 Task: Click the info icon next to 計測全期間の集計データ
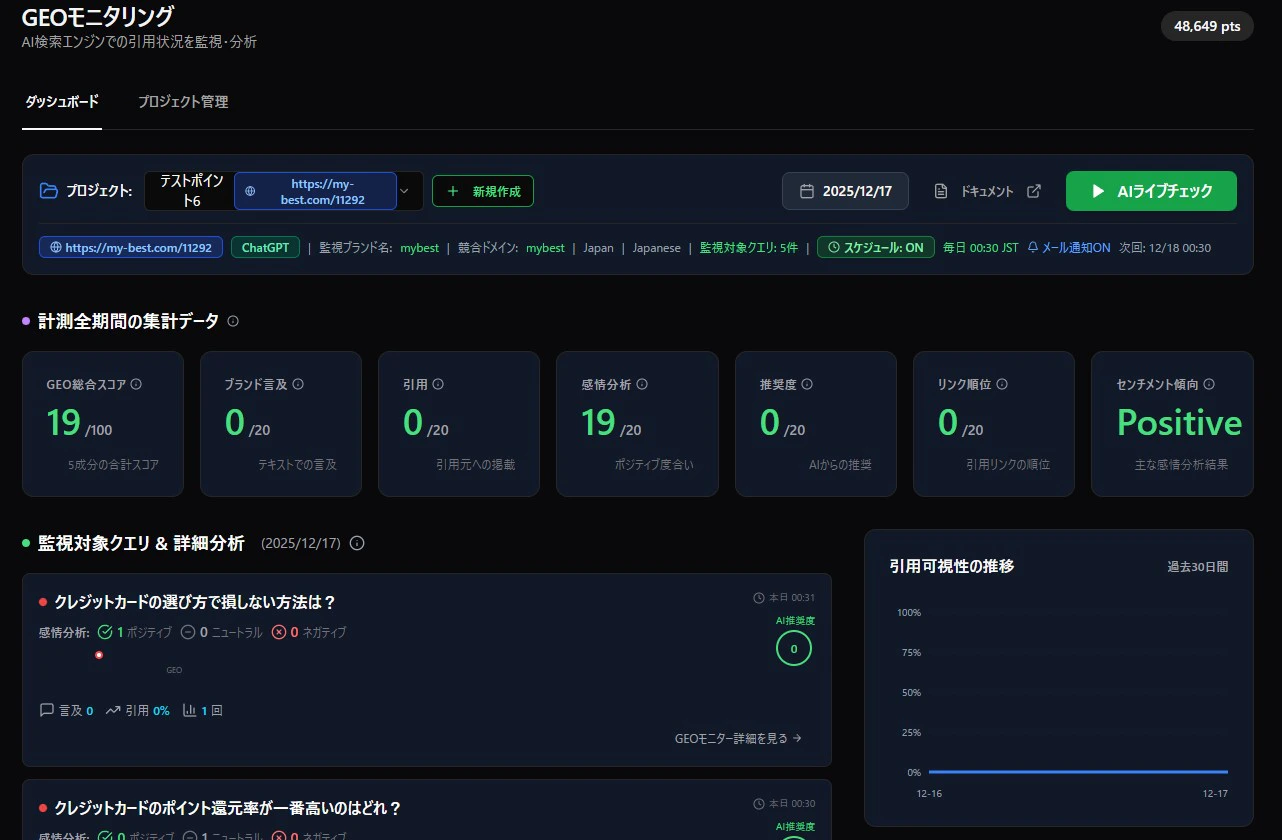pyautogui.click(x=233, y=321)
